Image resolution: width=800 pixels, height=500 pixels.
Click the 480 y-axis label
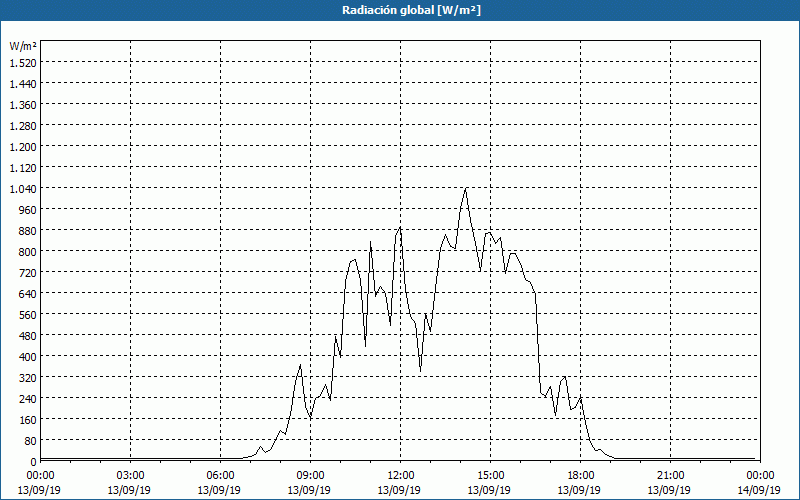(x=28, y=336)
